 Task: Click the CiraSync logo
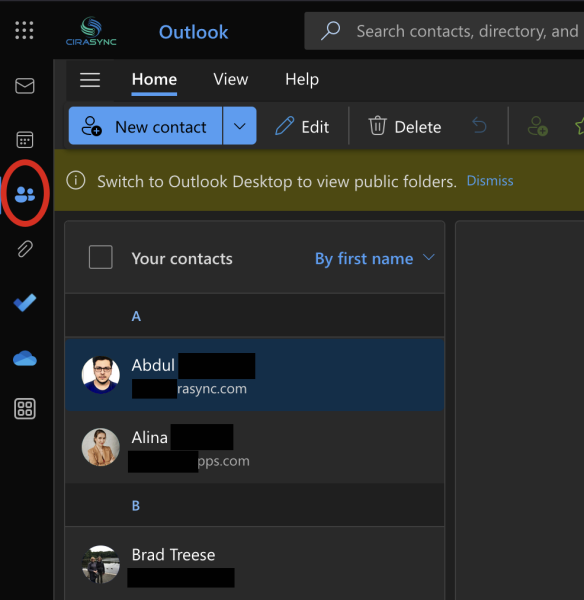coord(91,31)
